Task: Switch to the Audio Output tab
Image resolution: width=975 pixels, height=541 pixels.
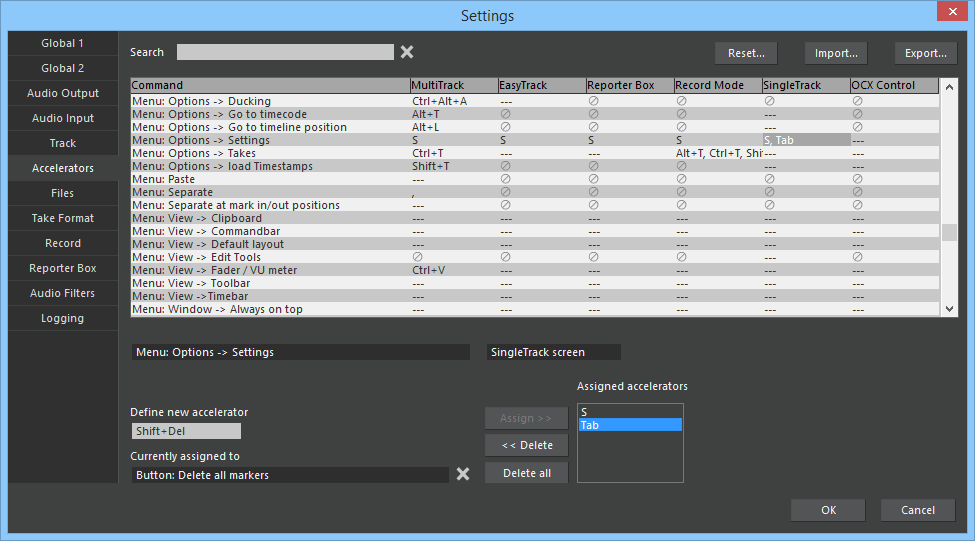Action: [x=63, y=93]
